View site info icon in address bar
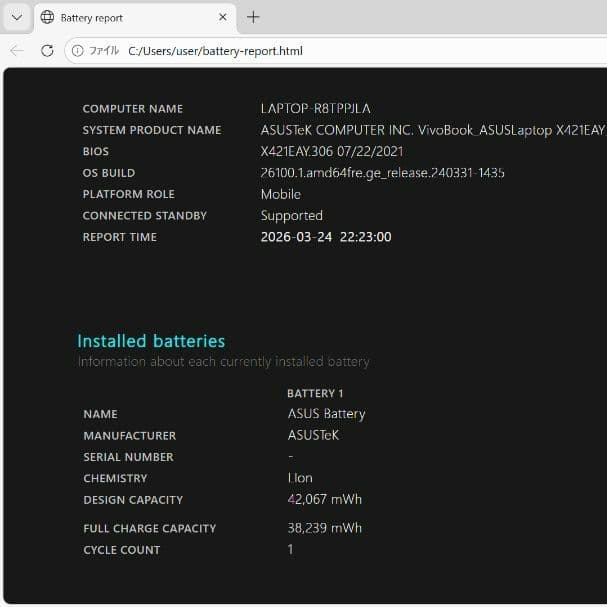 pyautogui.click(x=77, y=51)
